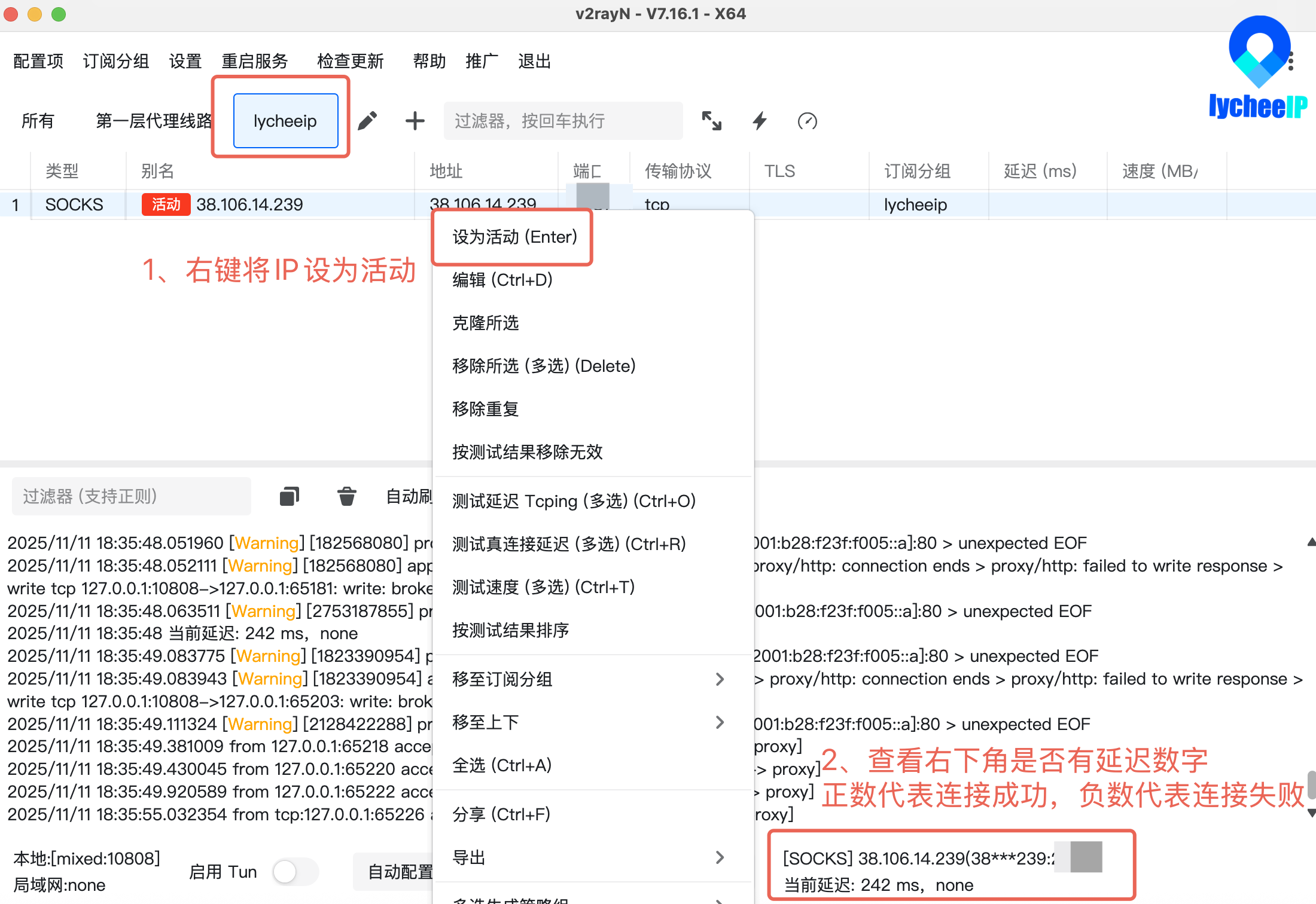Screen dimensions: 1316x904
Task: Click the lightning bolt icon in toolbar
Action: pos(759,121)
